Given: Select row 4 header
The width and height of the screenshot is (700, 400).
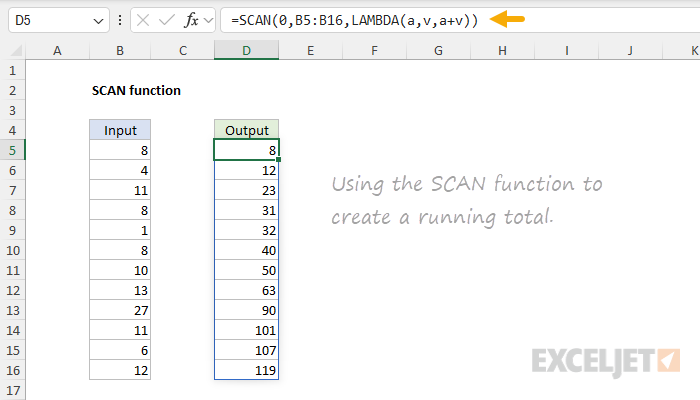Looking at the screenshot, I should click(x=12, y=130).
